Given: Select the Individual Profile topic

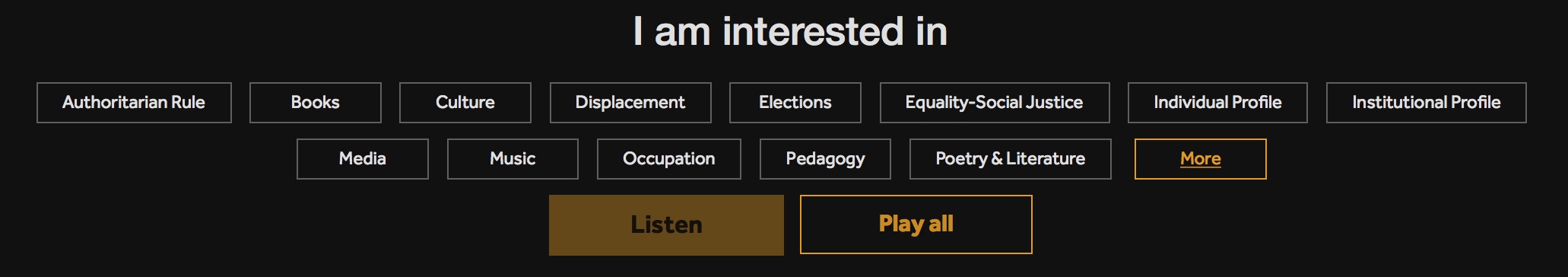Looking at the screenshot, I should tap(1217, 103).
